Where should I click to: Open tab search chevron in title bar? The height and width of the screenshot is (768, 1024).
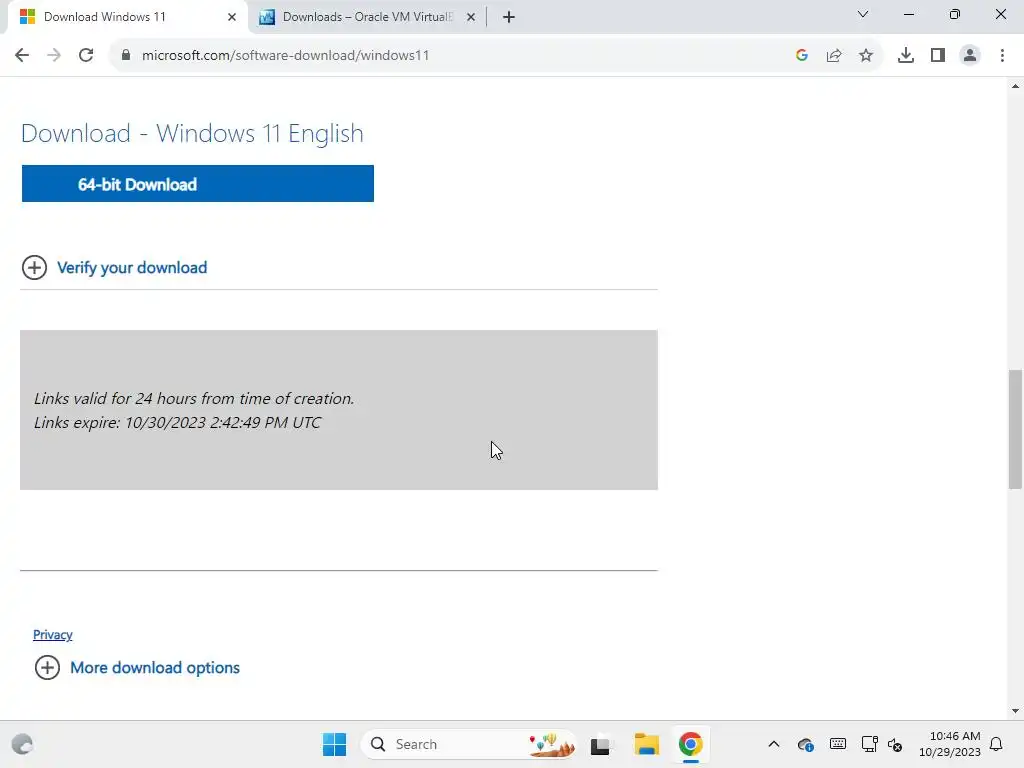click(x=863, y=14)
